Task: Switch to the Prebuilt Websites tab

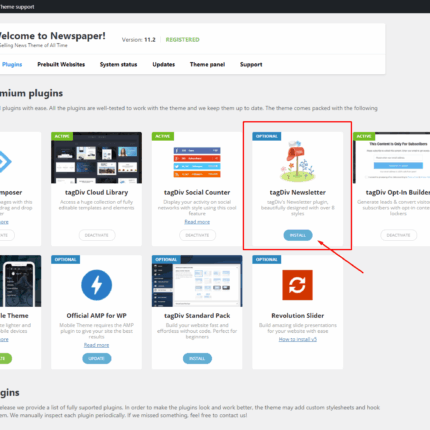Action: click(x=61, y=64)
